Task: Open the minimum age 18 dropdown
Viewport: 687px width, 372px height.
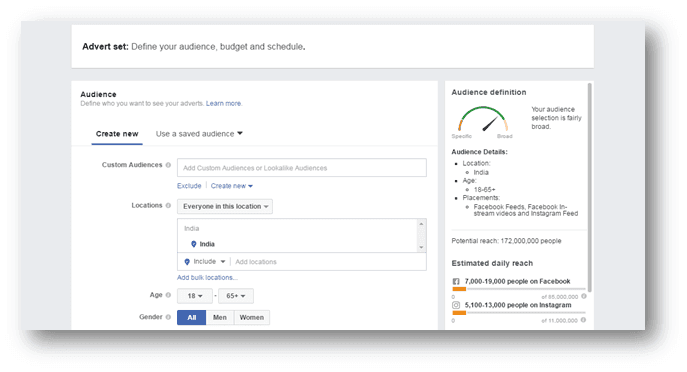Action: tap(195, 296)
